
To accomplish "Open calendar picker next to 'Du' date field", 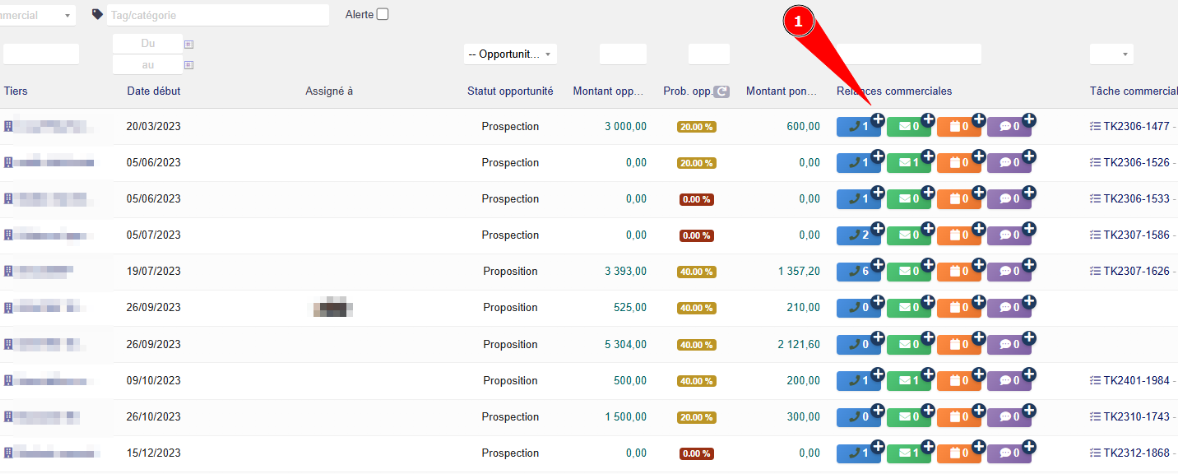I will [x=188, y=45].
